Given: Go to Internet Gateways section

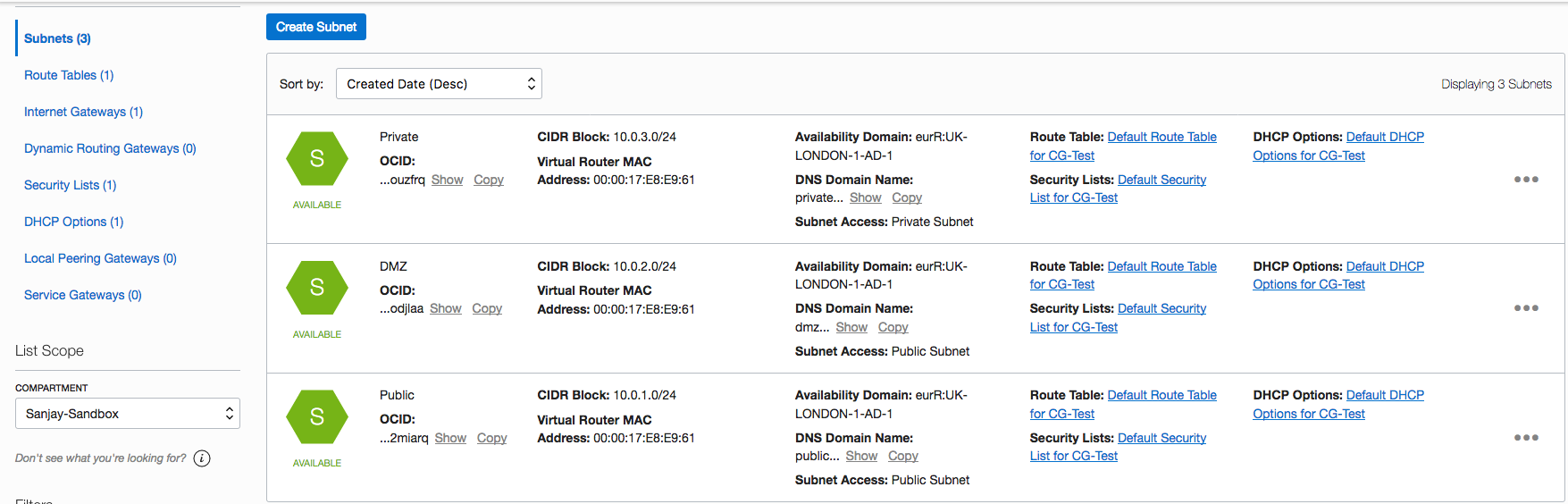Looking at the screenshot, I should (83, 112).
